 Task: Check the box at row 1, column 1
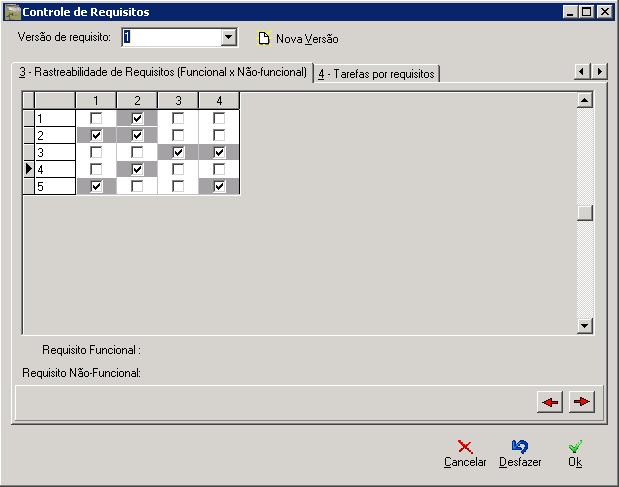pos(96,118)
